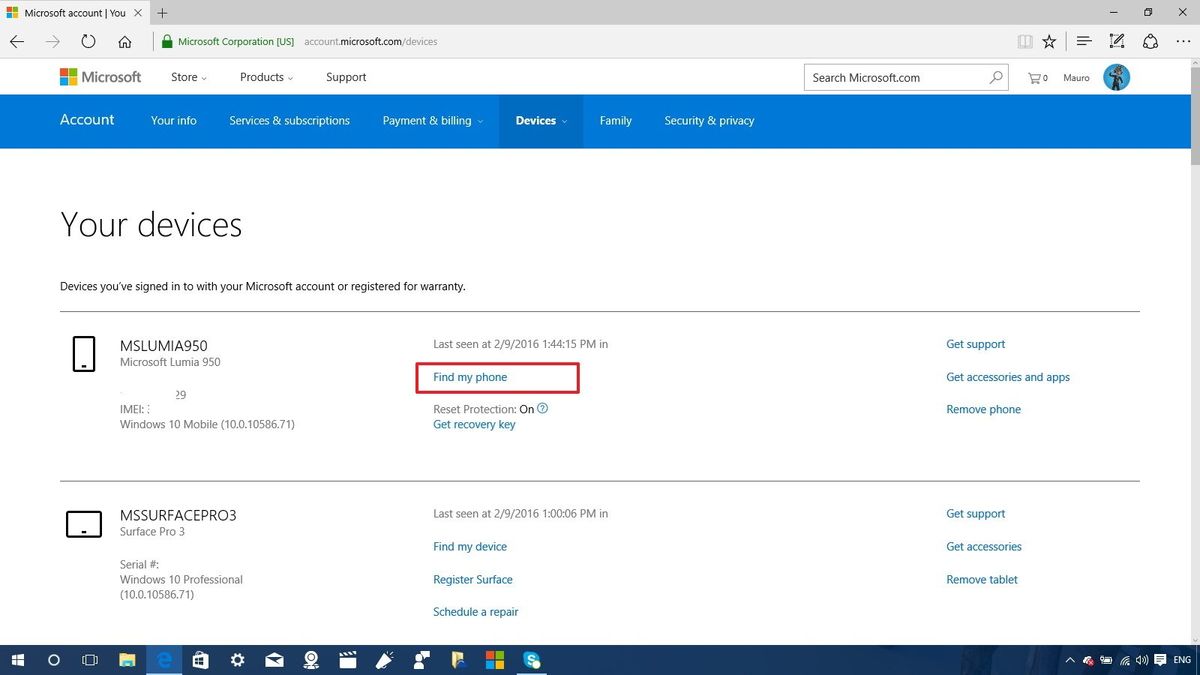The image size is (1200, 675).
Task: Click the search magnifier icon
Action: coord(995,76)
